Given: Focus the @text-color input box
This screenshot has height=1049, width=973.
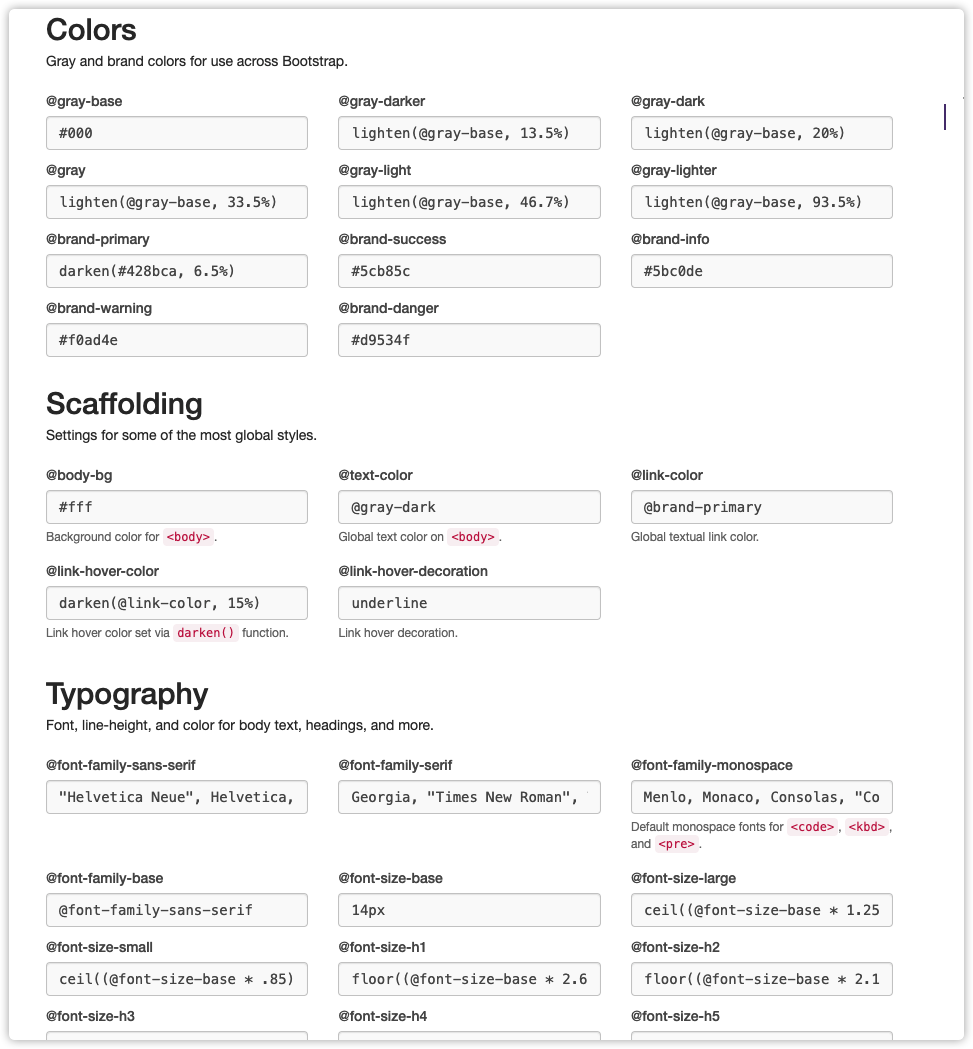Looking at the screenshot, I should (469, 507).
